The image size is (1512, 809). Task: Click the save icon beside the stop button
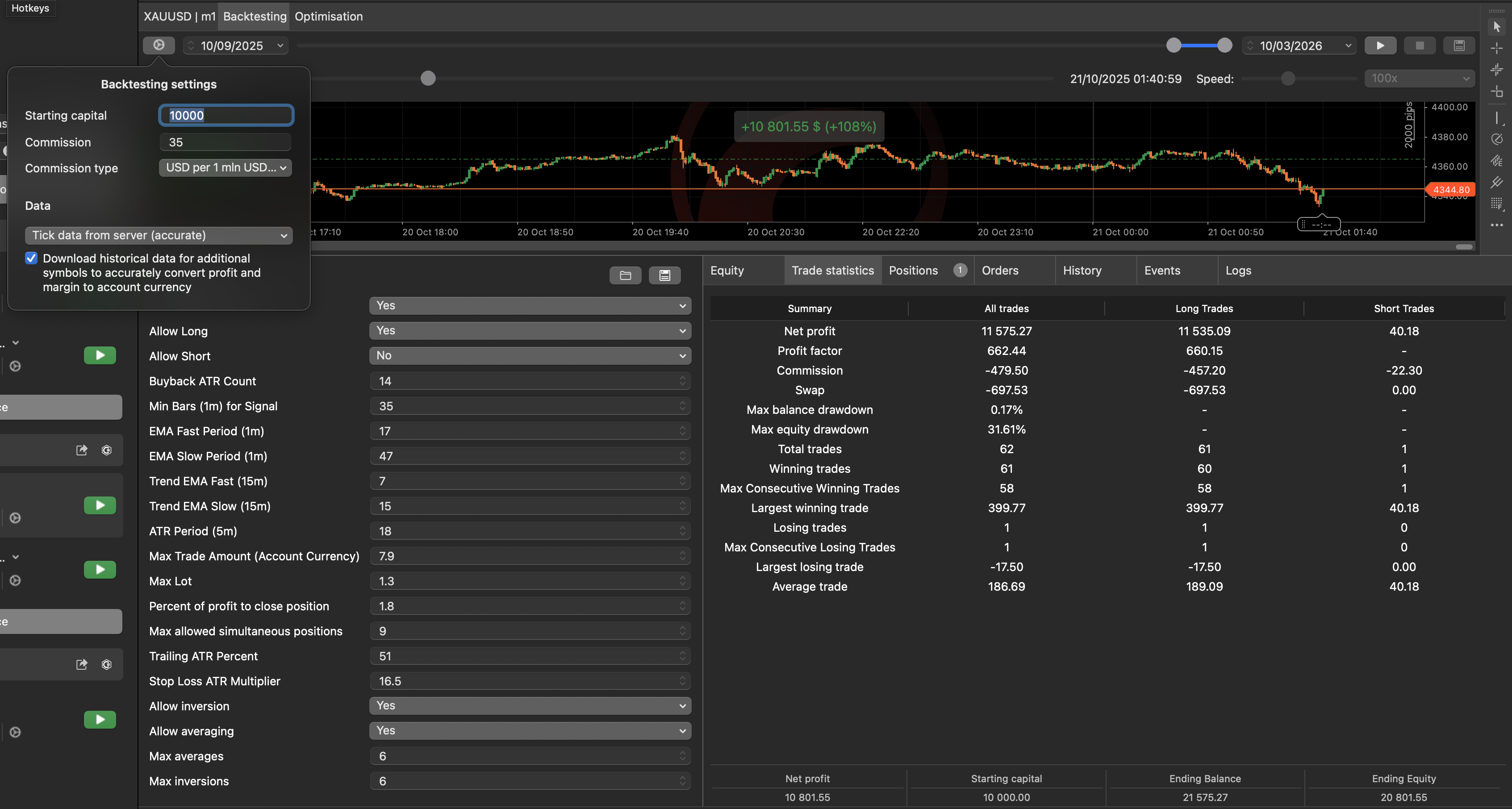(1458, 45)
